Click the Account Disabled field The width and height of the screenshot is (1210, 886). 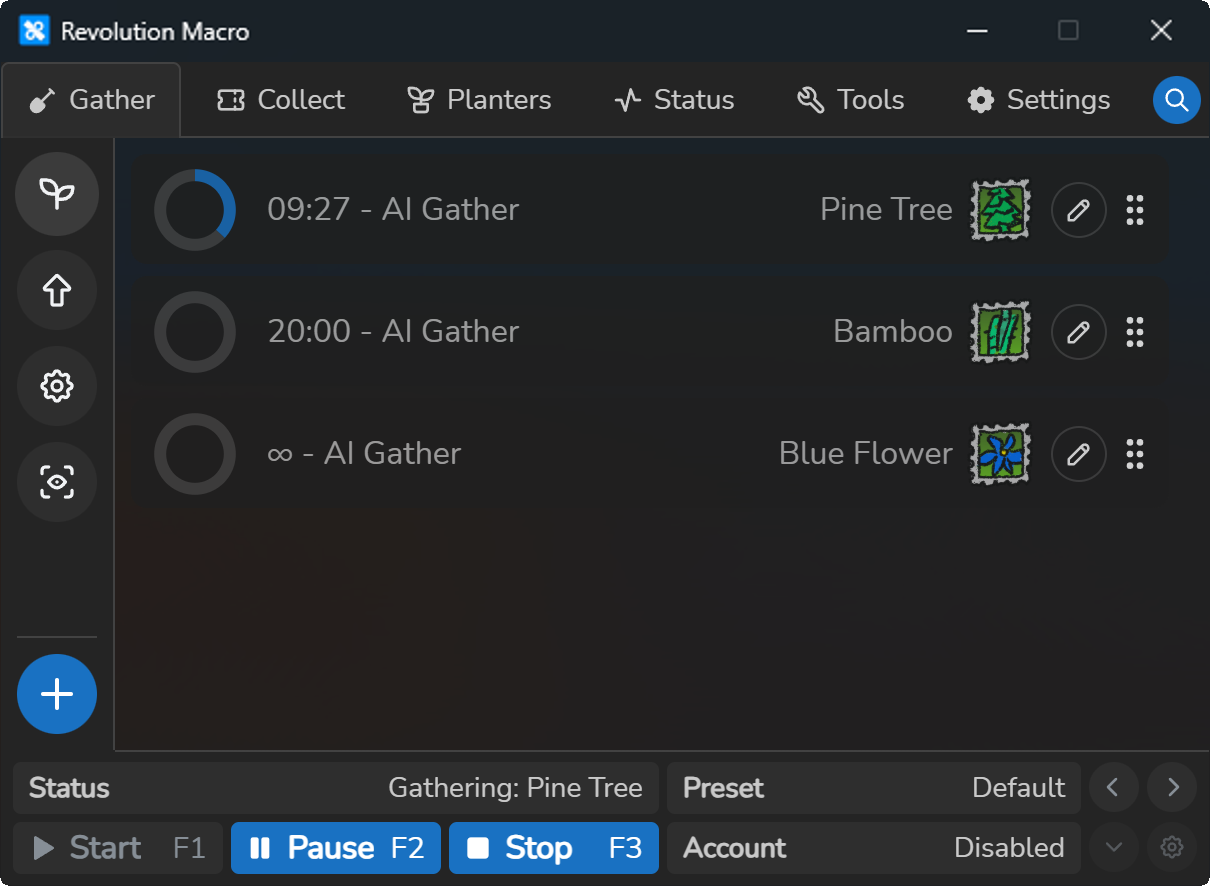[x=874, y=848]
